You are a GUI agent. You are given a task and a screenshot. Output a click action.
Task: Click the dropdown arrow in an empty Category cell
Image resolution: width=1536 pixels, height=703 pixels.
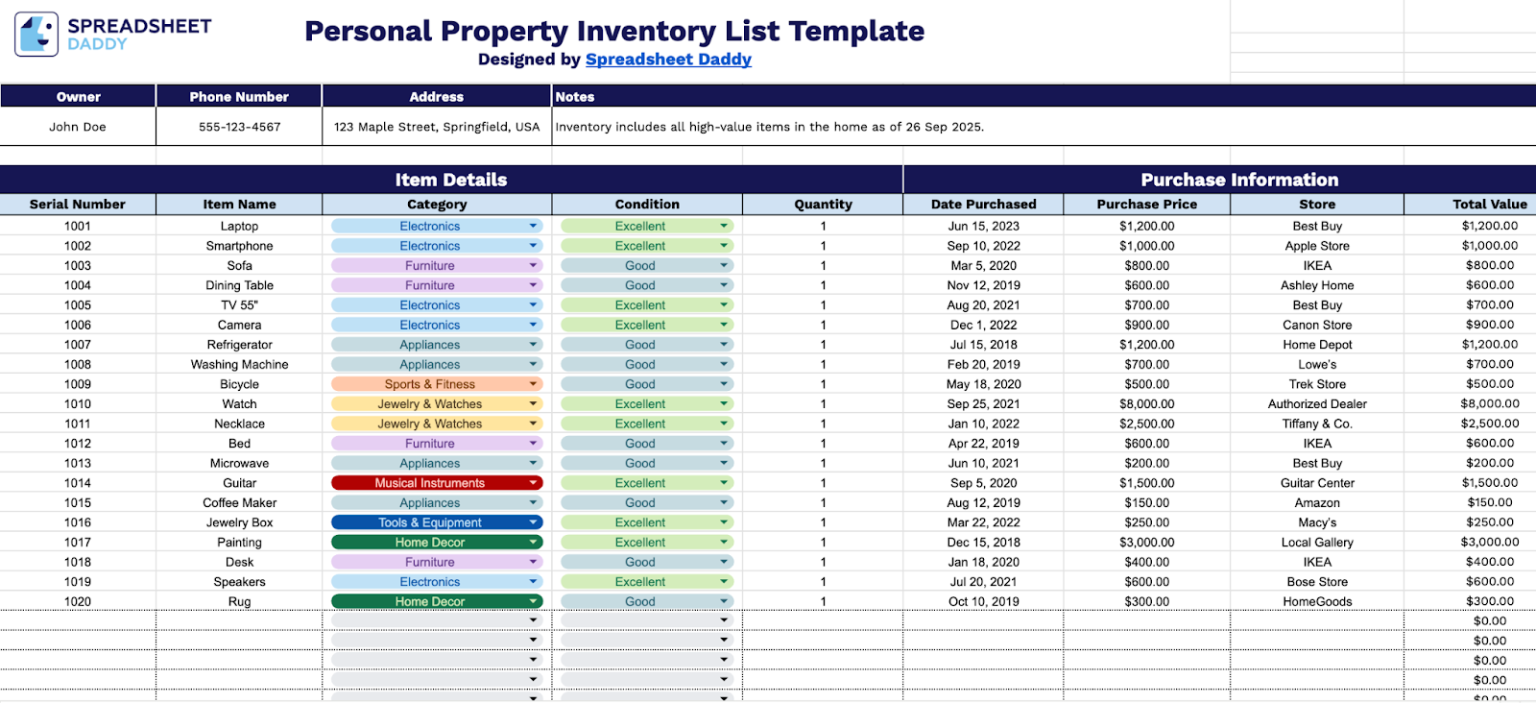pos(533,620)
